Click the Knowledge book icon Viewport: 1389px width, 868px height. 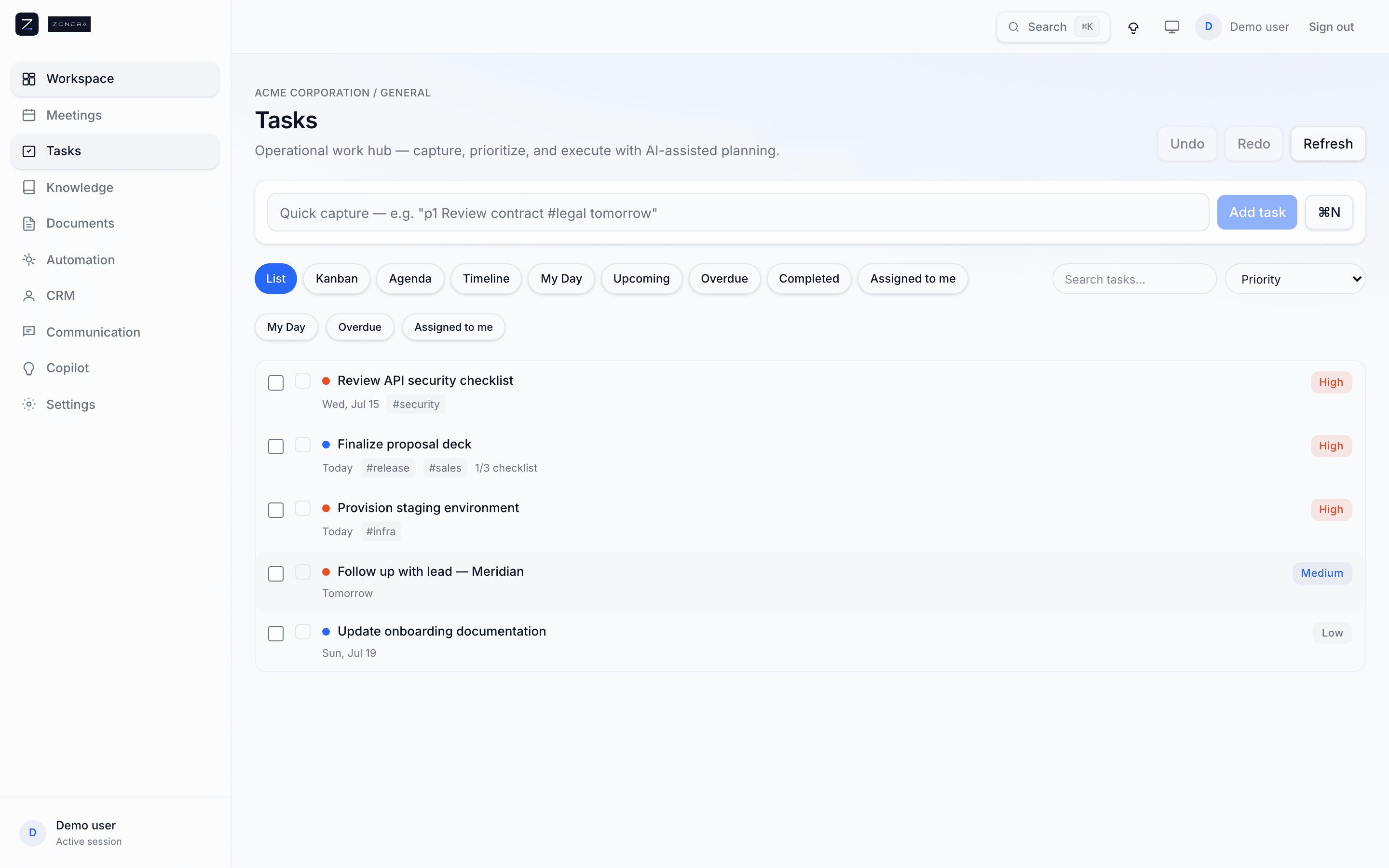tap(29, 187)
